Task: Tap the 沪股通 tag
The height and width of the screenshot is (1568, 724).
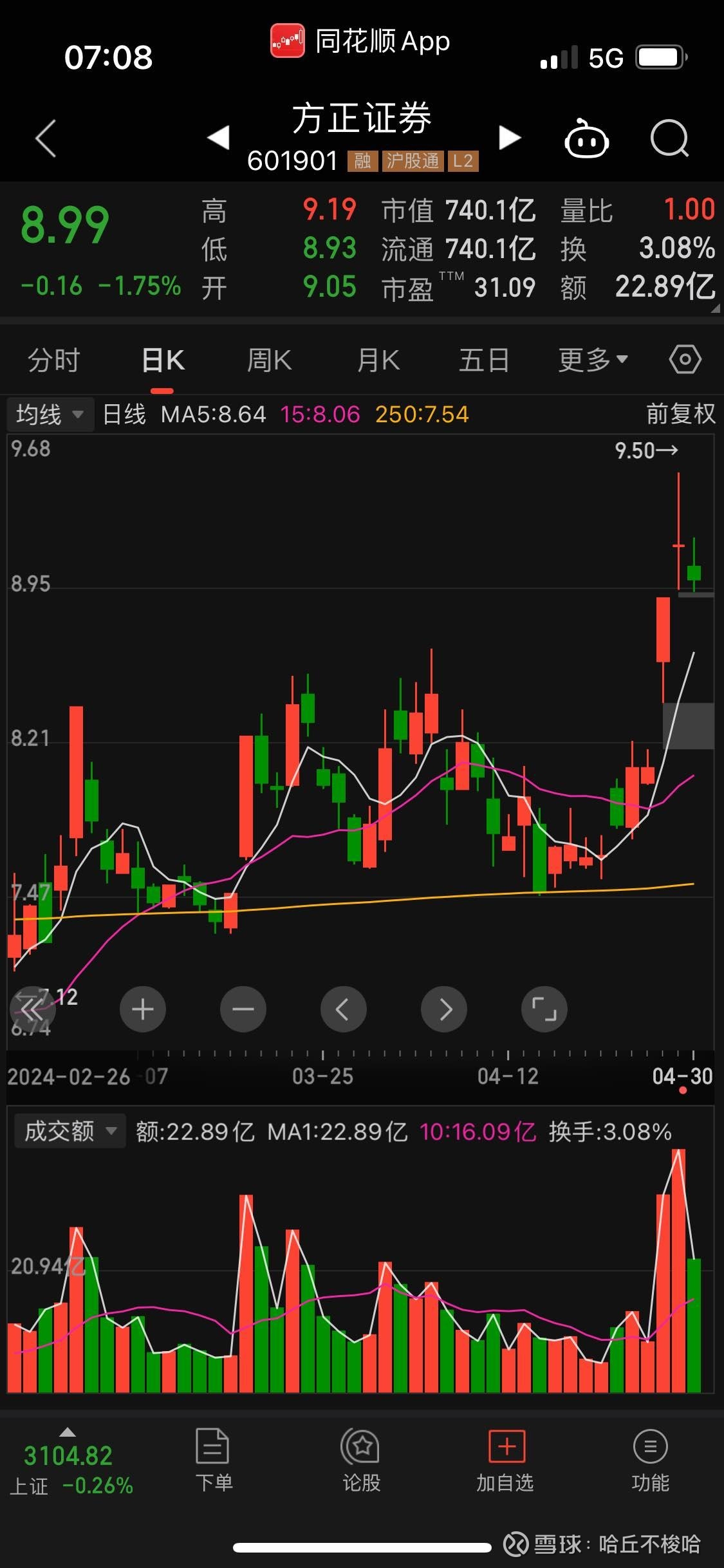Action: [413, 161]
